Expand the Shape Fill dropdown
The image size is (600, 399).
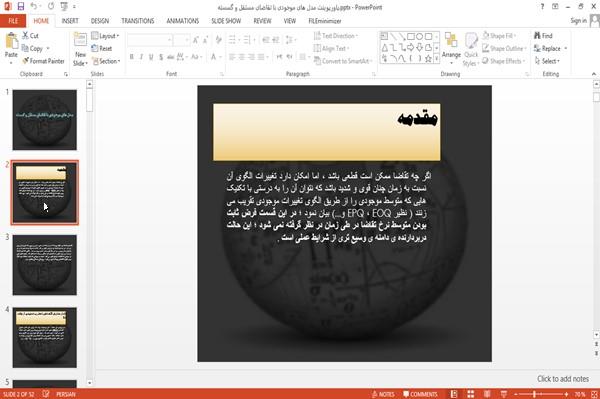pyautogui.click(x=499, y=36)
